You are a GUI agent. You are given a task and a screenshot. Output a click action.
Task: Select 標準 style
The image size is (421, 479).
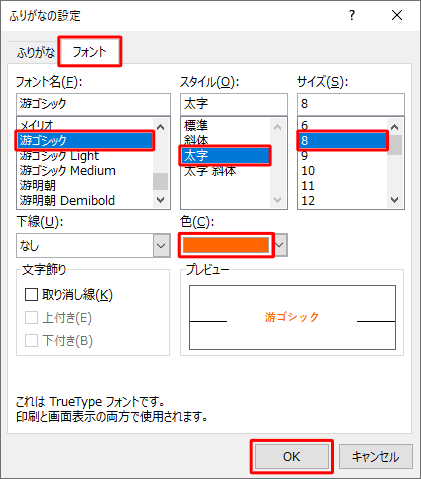coord(225,125)
